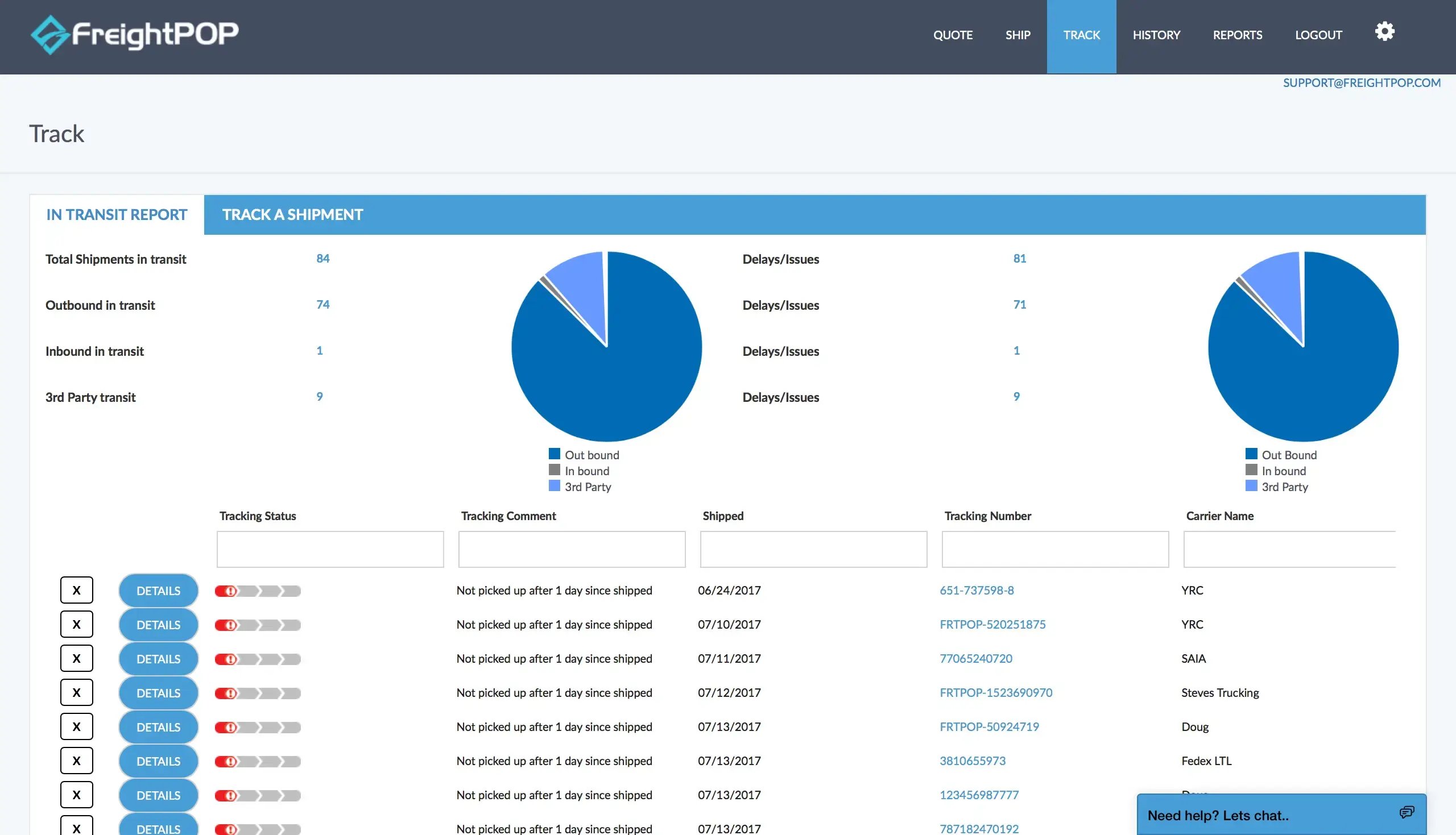Open DETAILS for the Fedex LTL shipment
The image size is (1456, 835).
point(158,762)
